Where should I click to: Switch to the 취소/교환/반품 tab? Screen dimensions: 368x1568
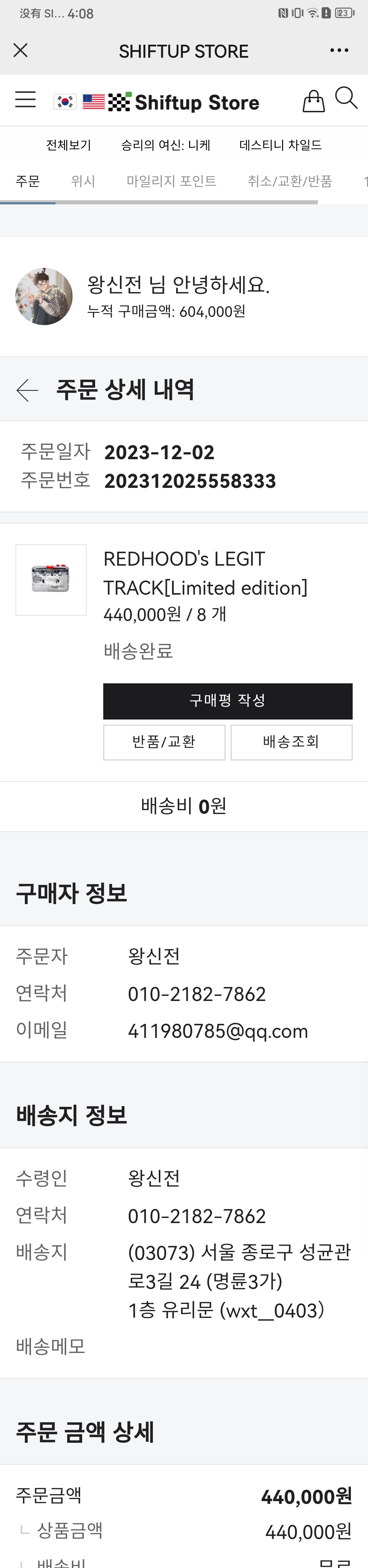(x=290, y=182)
